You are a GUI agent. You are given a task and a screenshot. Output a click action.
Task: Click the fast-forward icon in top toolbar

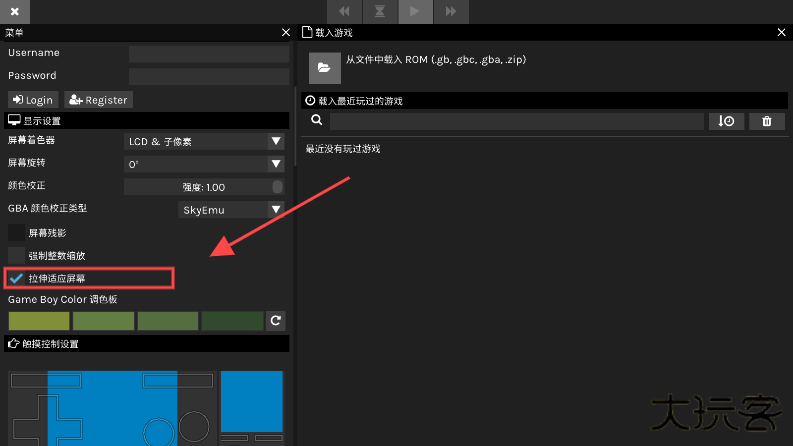pos(450,11)
